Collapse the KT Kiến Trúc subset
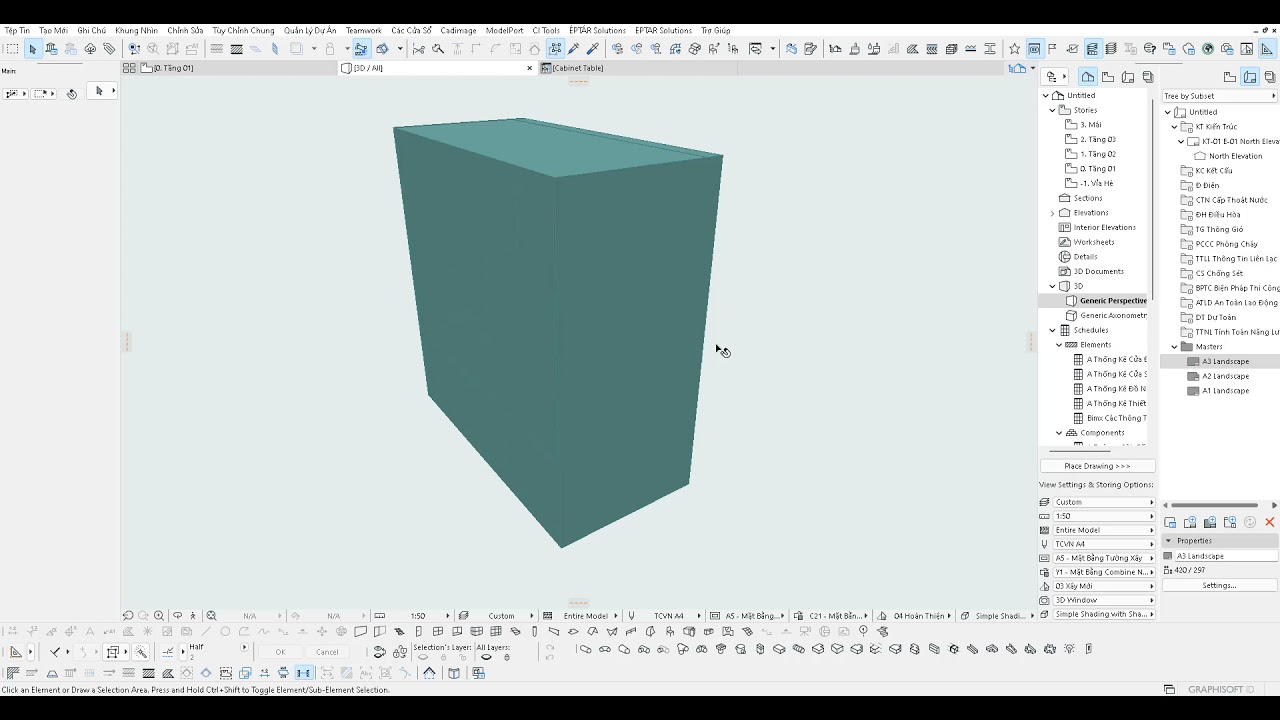Image resolution: width=1280 pixels, height=720 pixels. click(x=1174, y=127)
